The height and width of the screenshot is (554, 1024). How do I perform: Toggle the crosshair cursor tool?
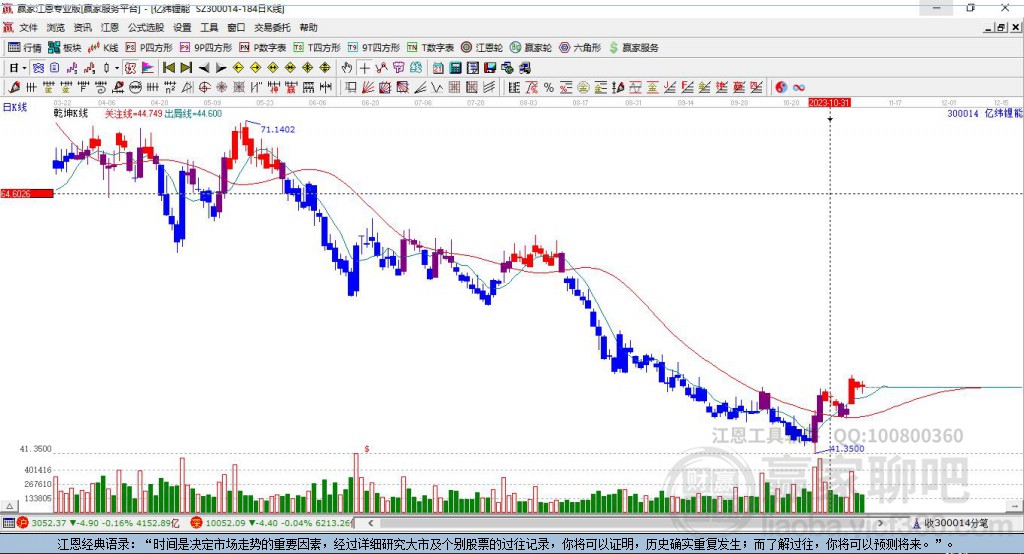click(364, 68)
